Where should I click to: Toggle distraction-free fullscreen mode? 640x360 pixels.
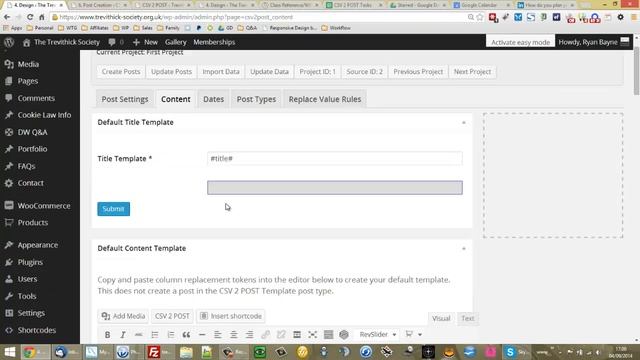click(313, 335)
